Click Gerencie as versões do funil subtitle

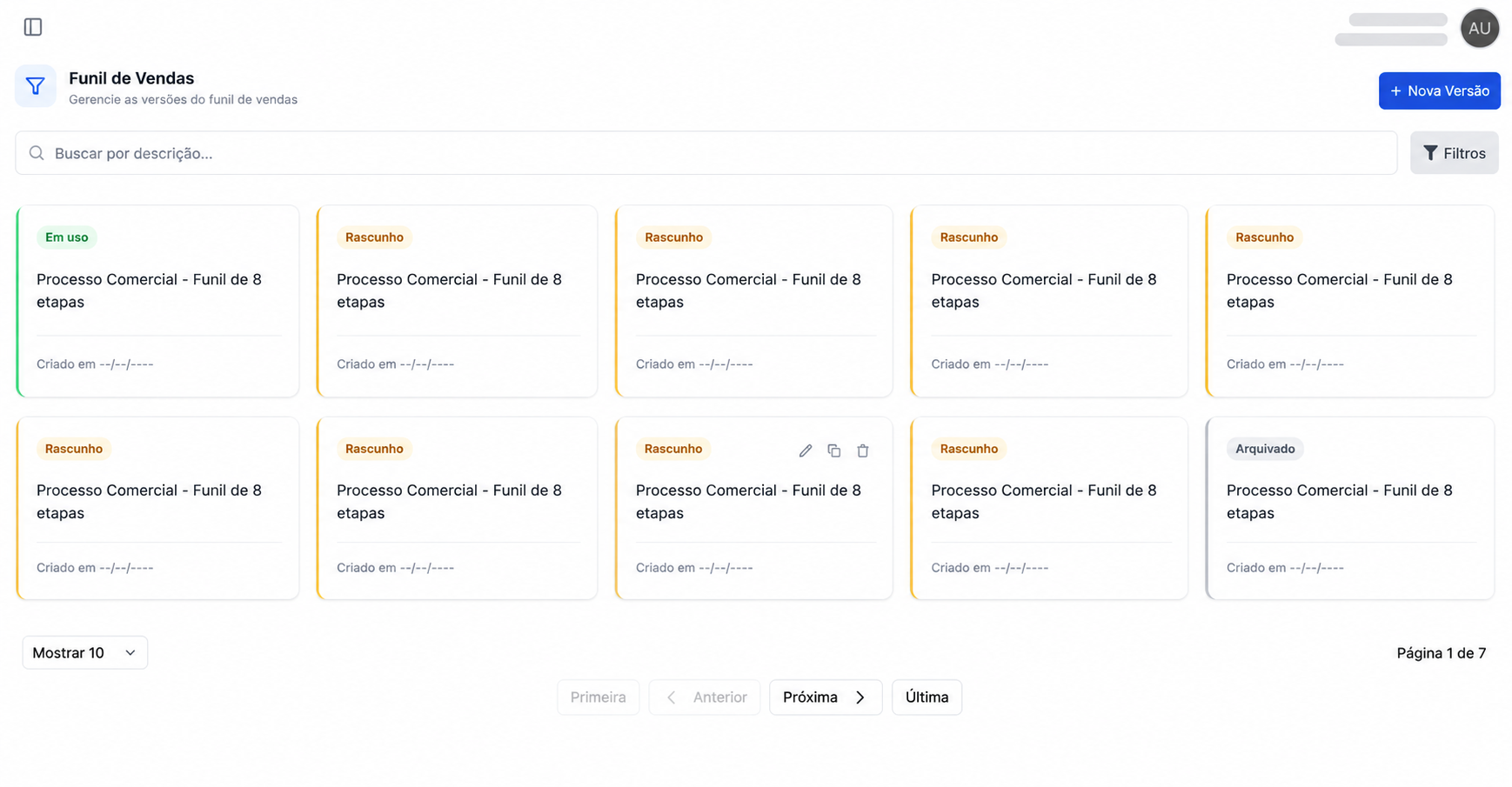183,100
